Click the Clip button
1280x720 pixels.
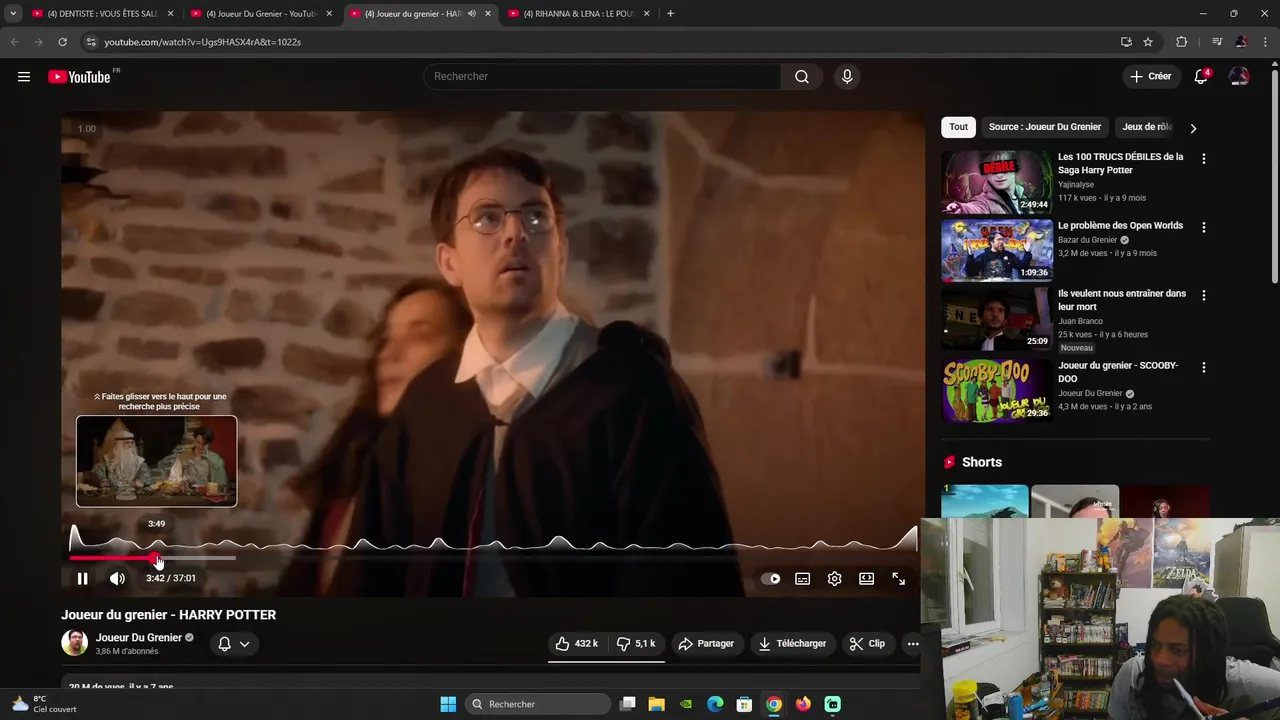(867, 644)
